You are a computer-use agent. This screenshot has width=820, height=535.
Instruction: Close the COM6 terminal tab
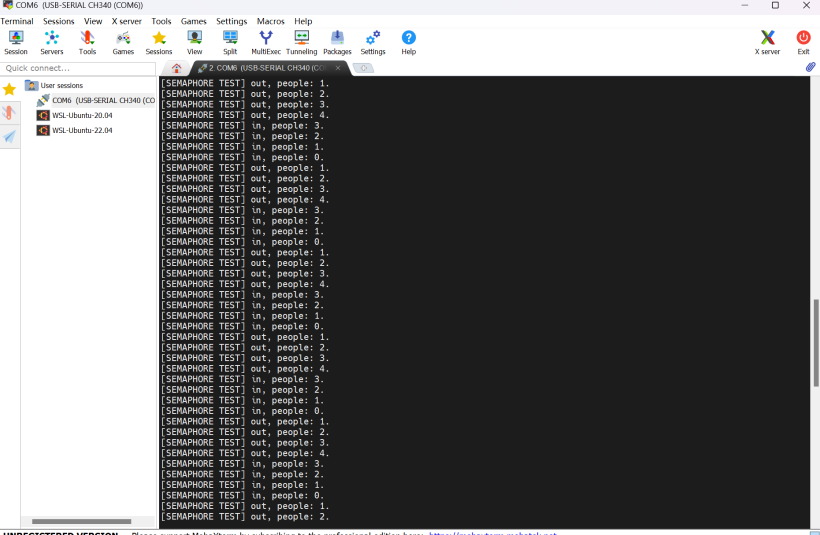(x=338, y=68)
